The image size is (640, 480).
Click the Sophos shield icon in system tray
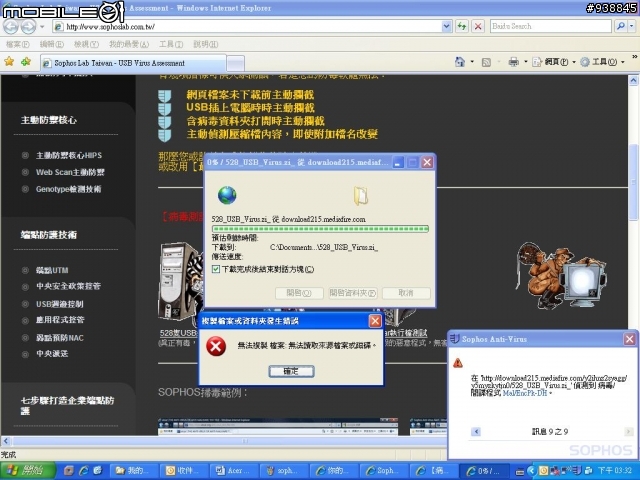point(577,471)
